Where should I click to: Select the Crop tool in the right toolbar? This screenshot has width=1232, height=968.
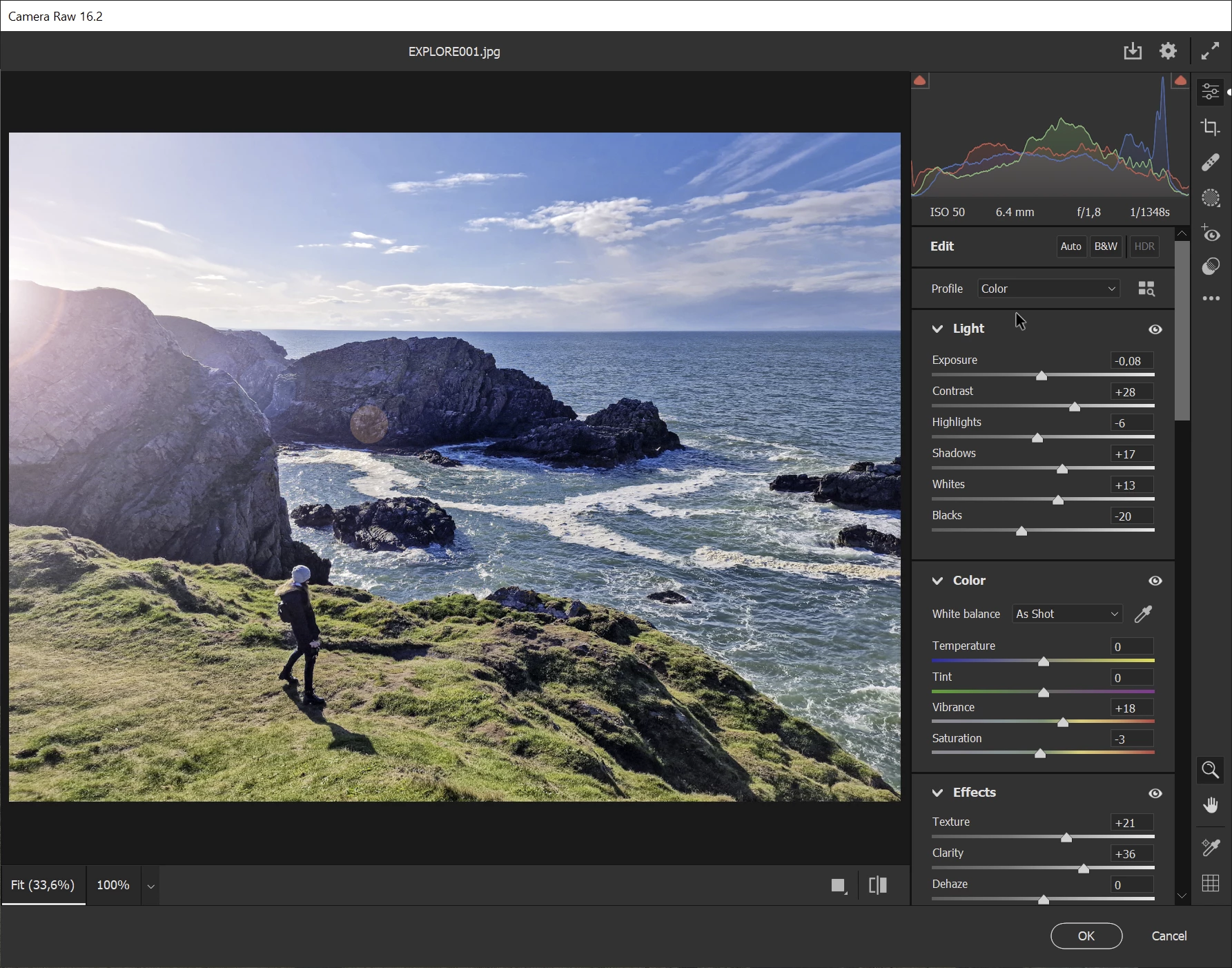1210,128
